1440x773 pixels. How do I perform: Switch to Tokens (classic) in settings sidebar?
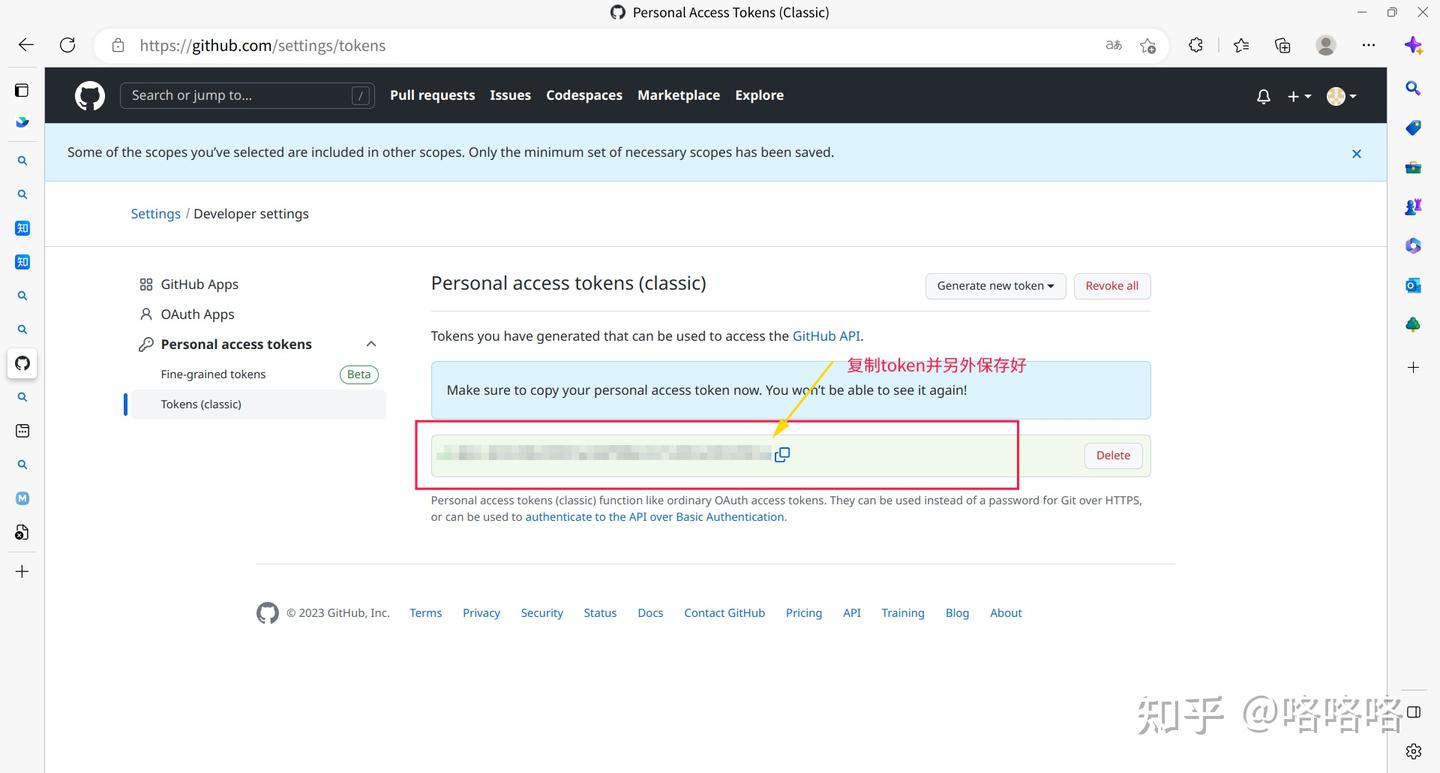pyautogui.click(x=201, y=404)
